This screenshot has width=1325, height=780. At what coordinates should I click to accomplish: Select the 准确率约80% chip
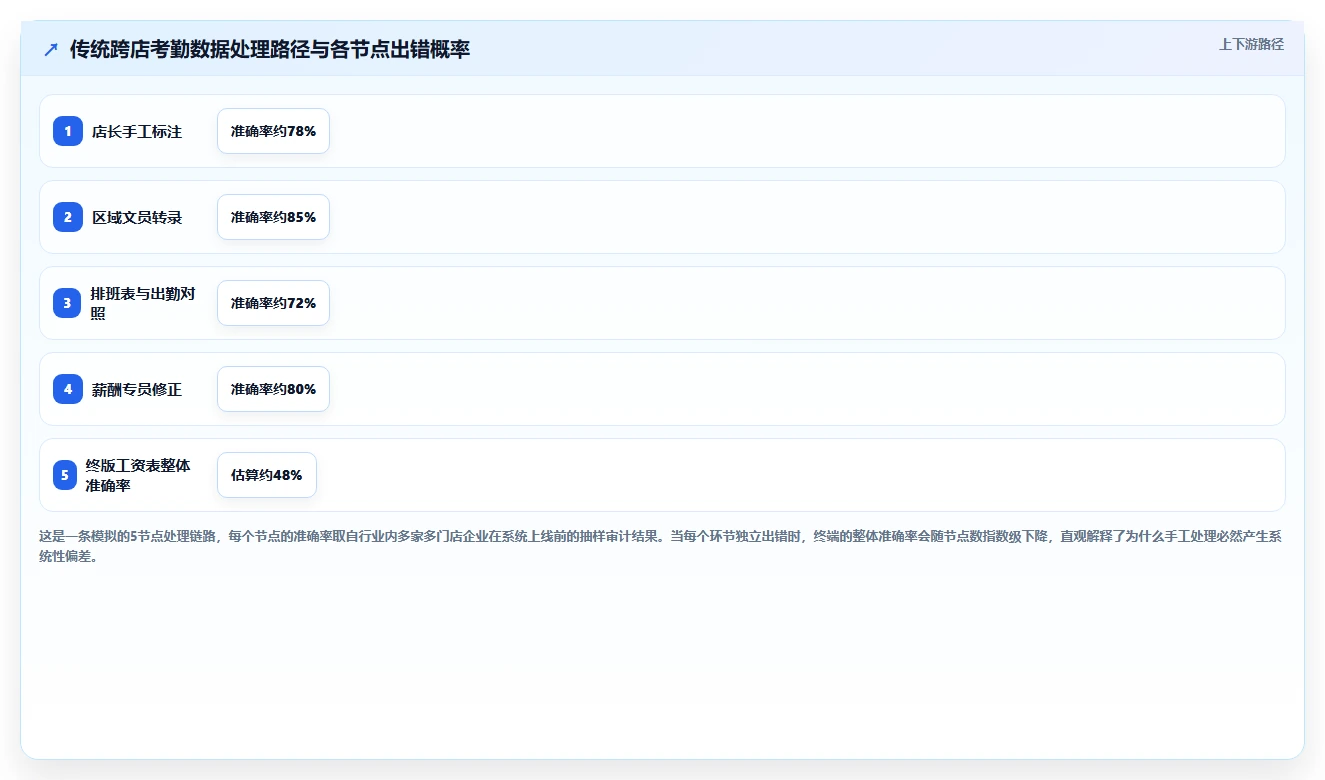[x=273, y=389]
